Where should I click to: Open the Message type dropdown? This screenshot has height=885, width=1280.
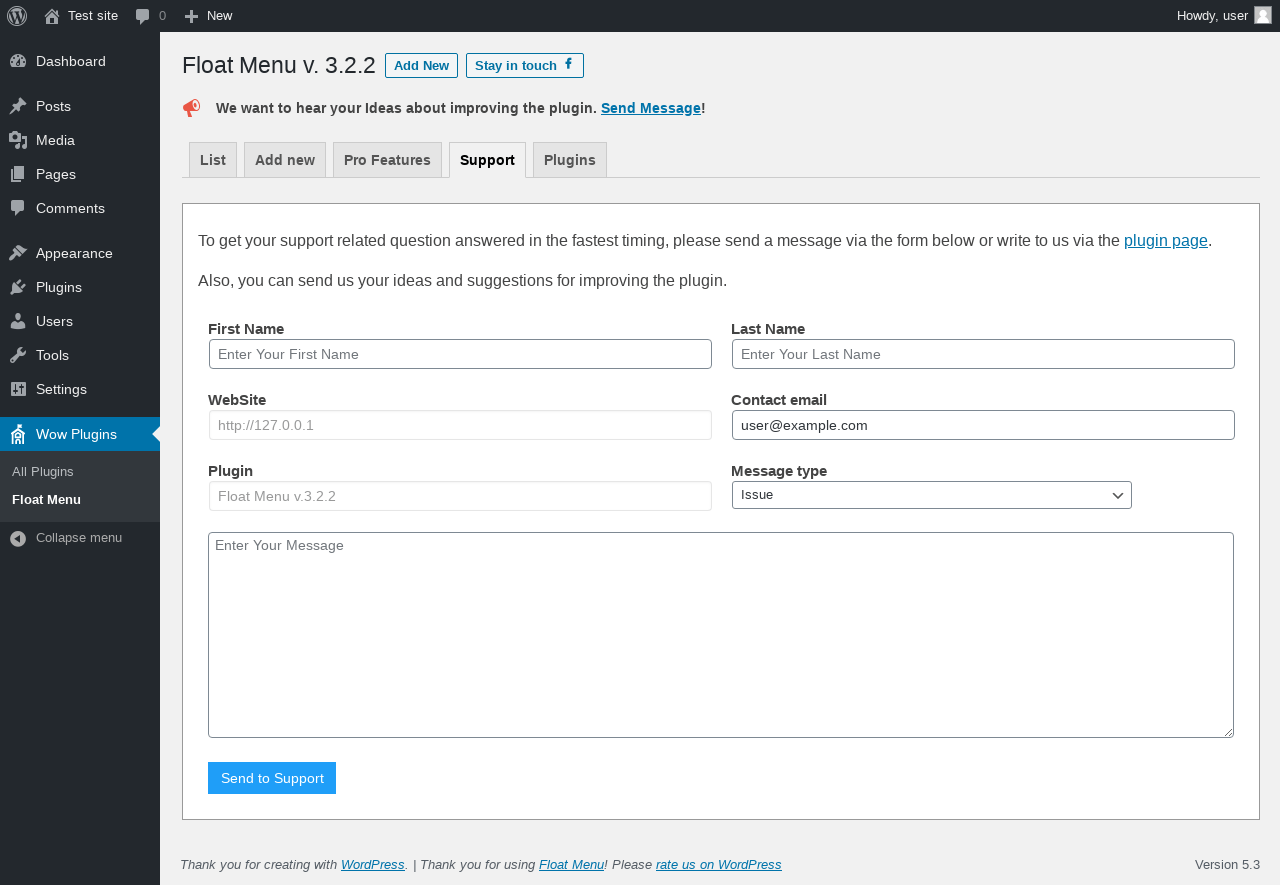click(932, 495)
